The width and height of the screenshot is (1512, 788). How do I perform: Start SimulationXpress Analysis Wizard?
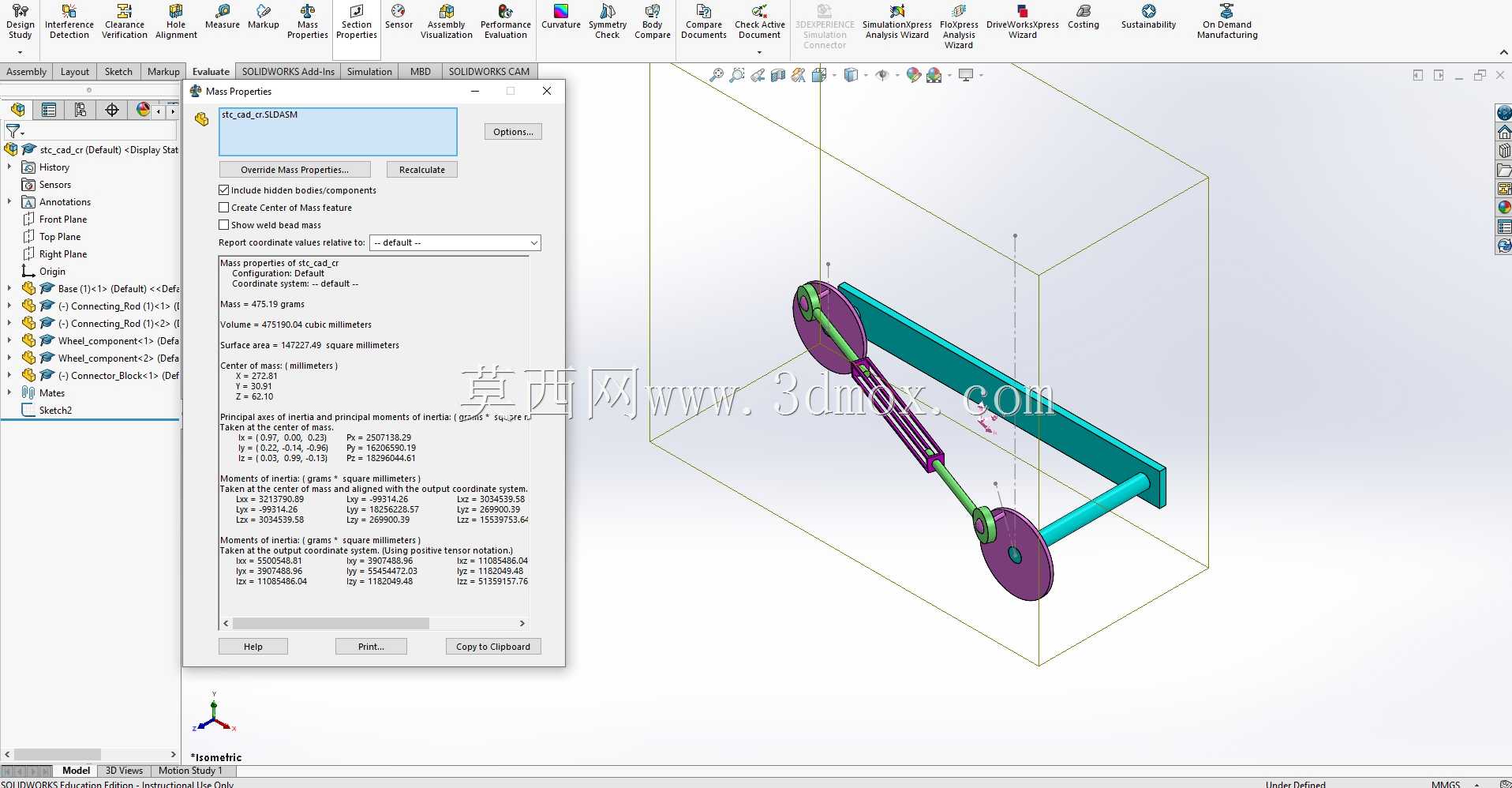(x=897, y=21)
